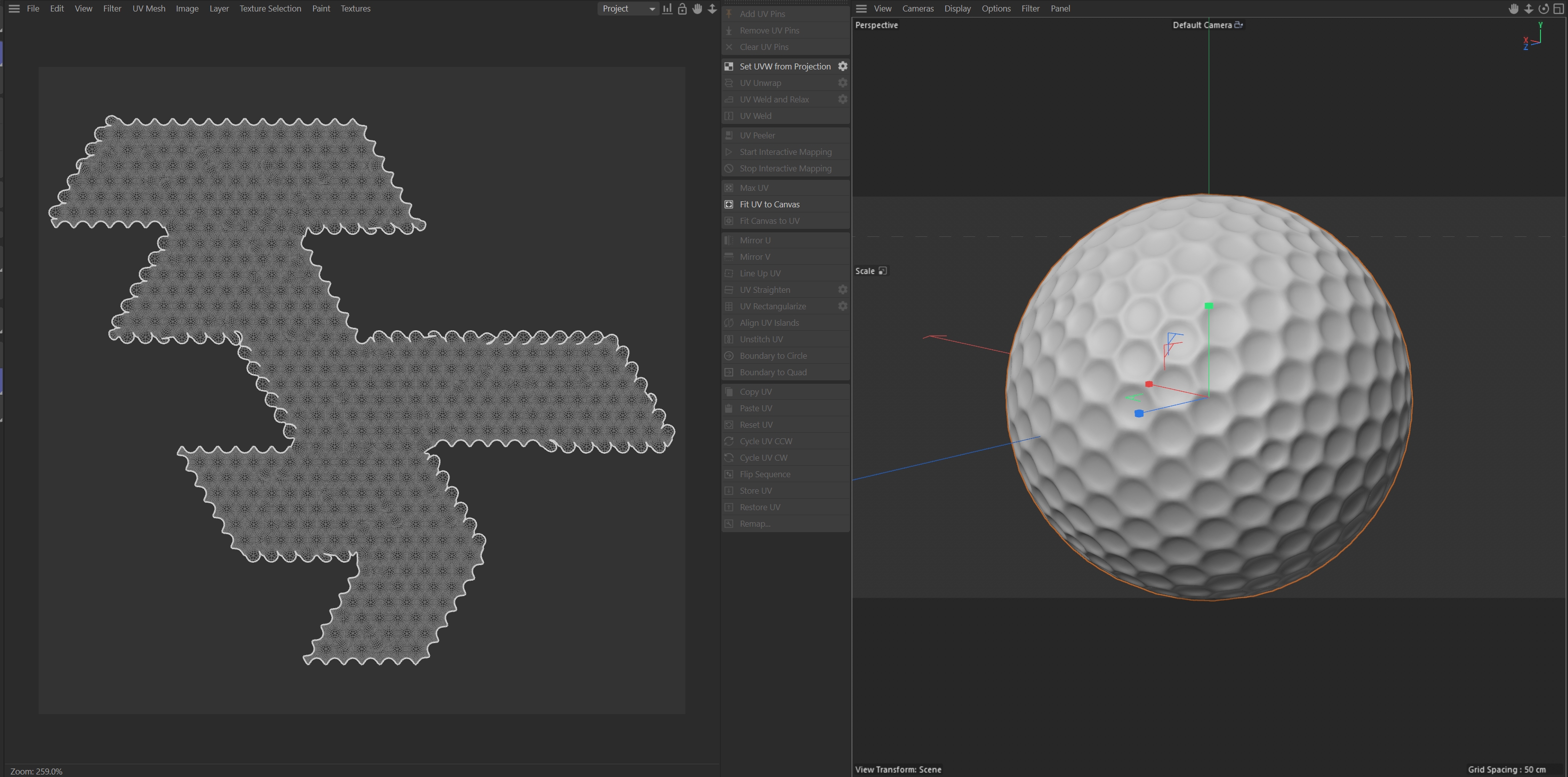Click the pan hand icon in UV editor
Viewport: 1568px width, 777px height.
[x=698, y=8]
